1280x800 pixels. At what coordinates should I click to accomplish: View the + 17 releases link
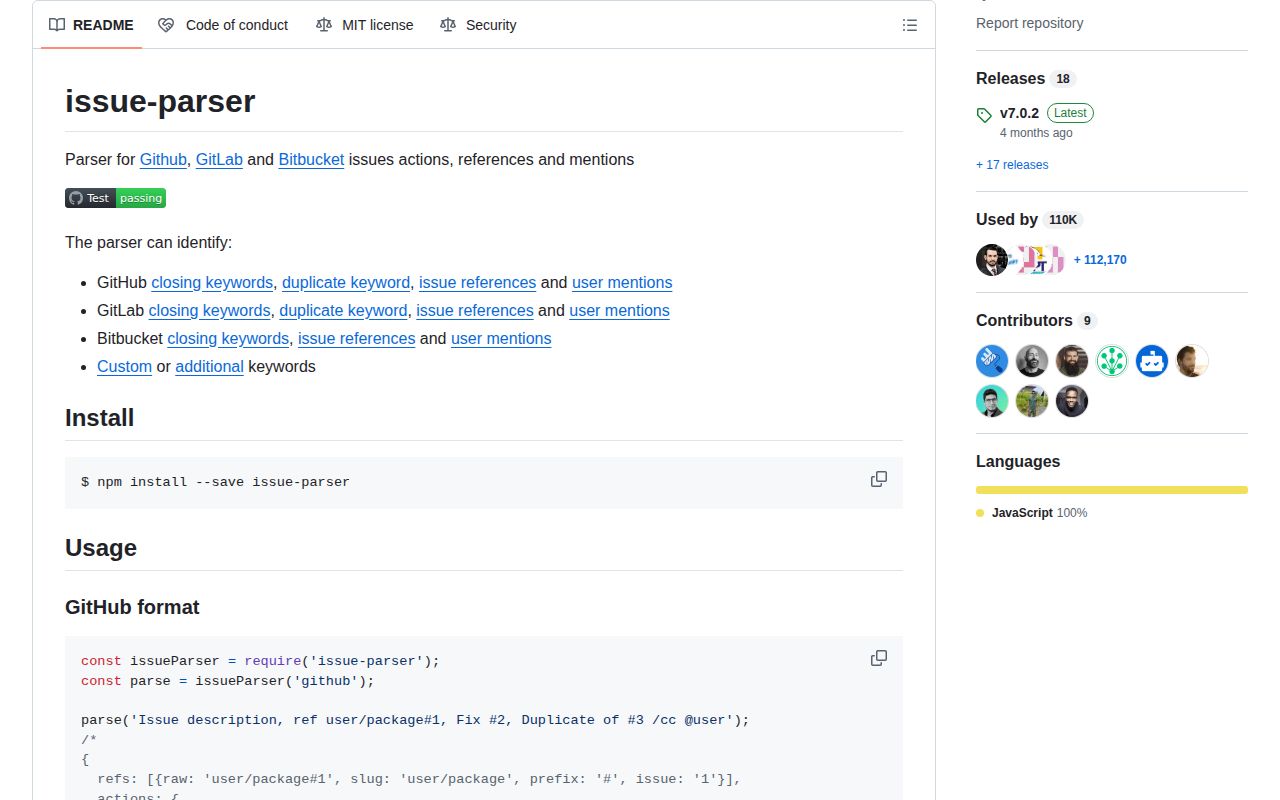pos(1012,165)
